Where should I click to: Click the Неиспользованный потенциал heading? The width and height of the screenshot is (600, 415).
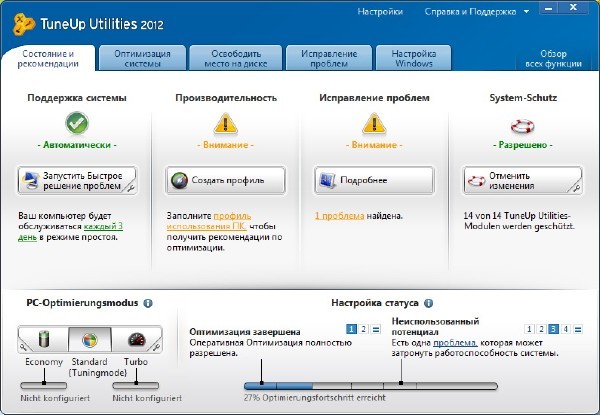tap(435, 326)
